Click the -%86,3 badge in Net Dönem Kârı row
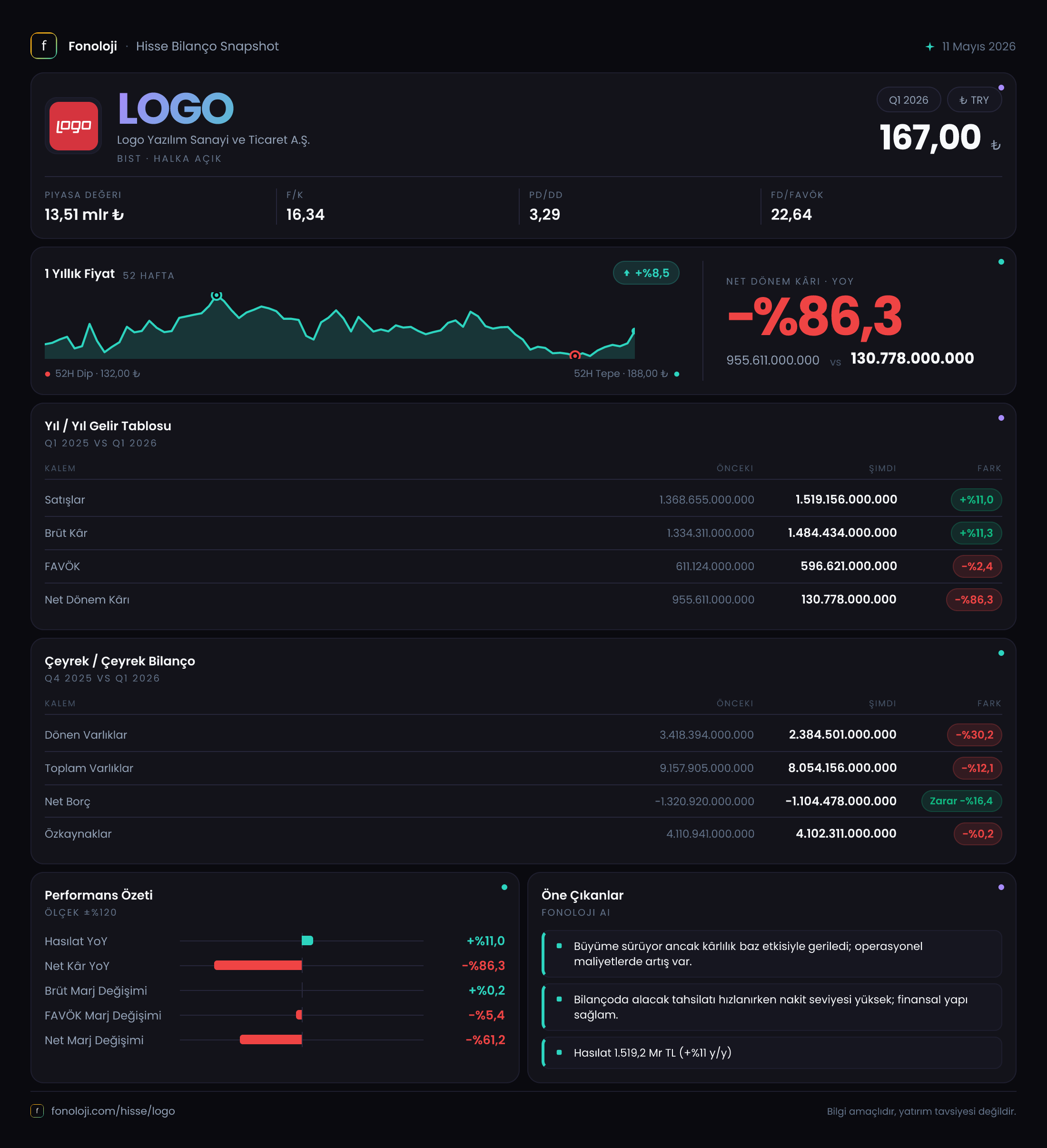The width and height of the screenshot is (1047, 1148). 974,600
